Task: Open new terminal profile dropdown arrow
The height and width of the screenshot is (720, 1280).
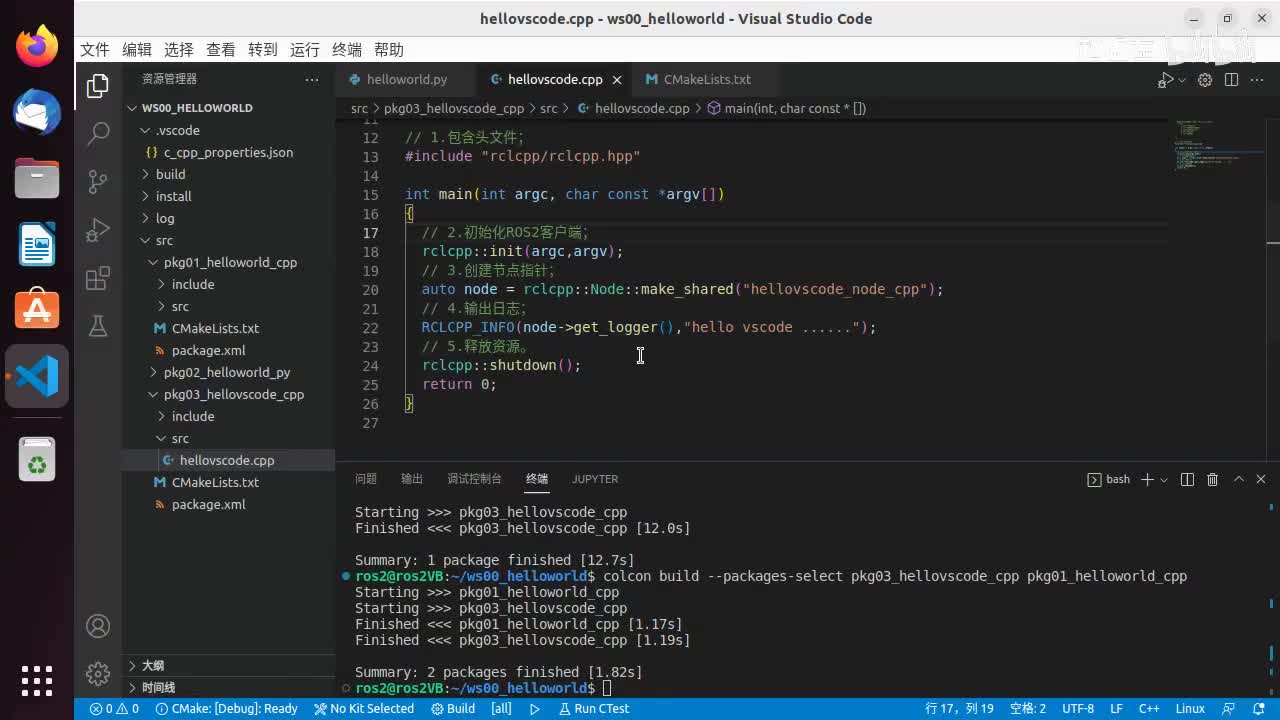Action: click(1163, 480)
